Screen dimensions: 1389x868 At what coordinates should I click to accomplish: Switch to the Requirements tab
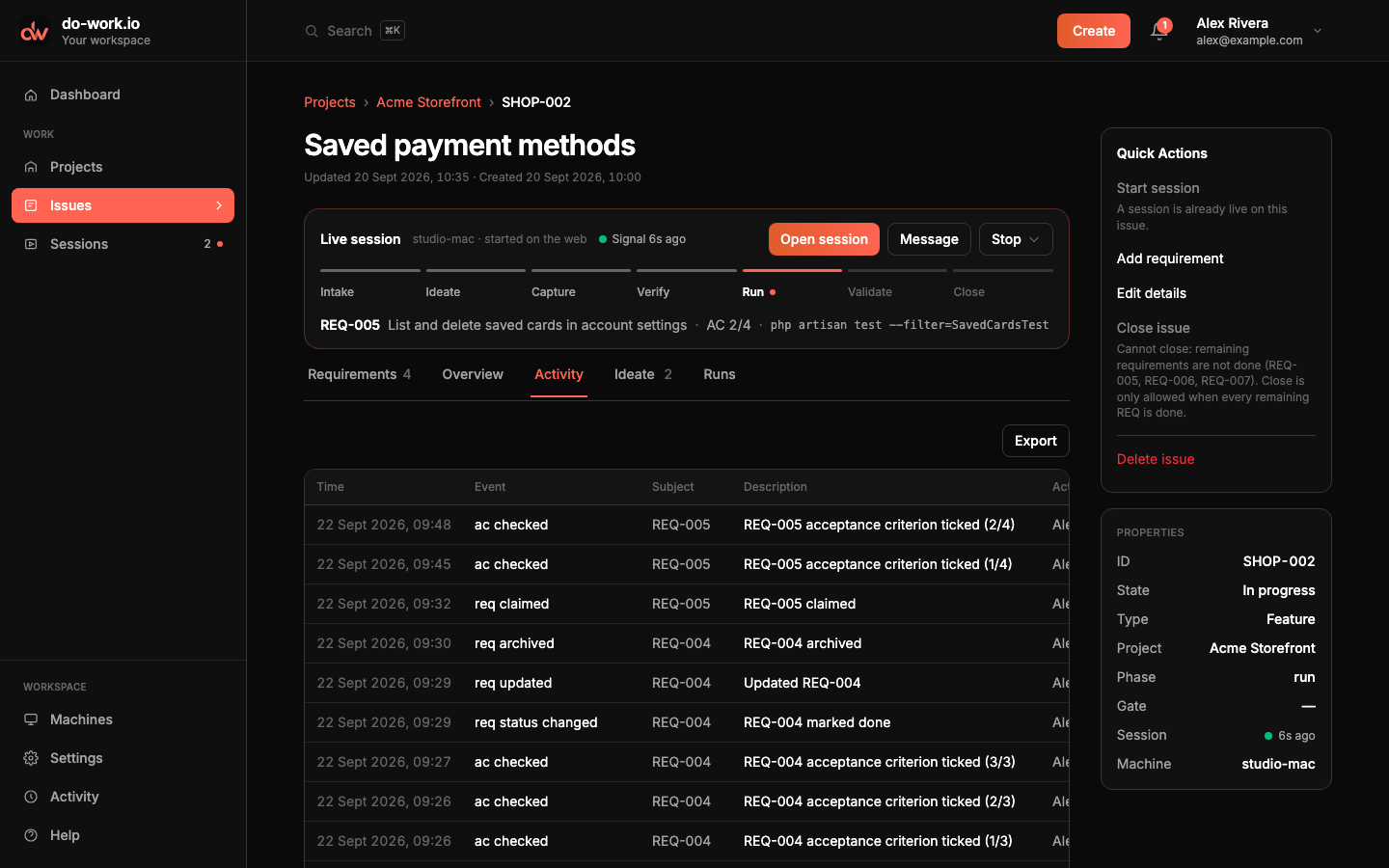pos(359,374)
